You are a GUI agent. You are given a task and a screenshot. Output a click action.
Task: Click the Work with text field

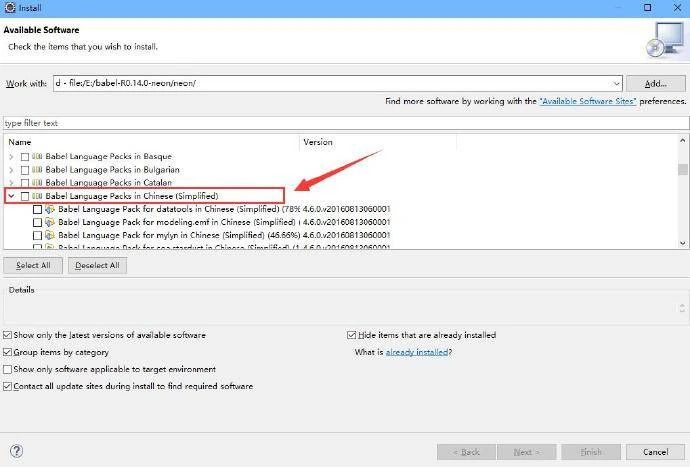click(332, 84)
